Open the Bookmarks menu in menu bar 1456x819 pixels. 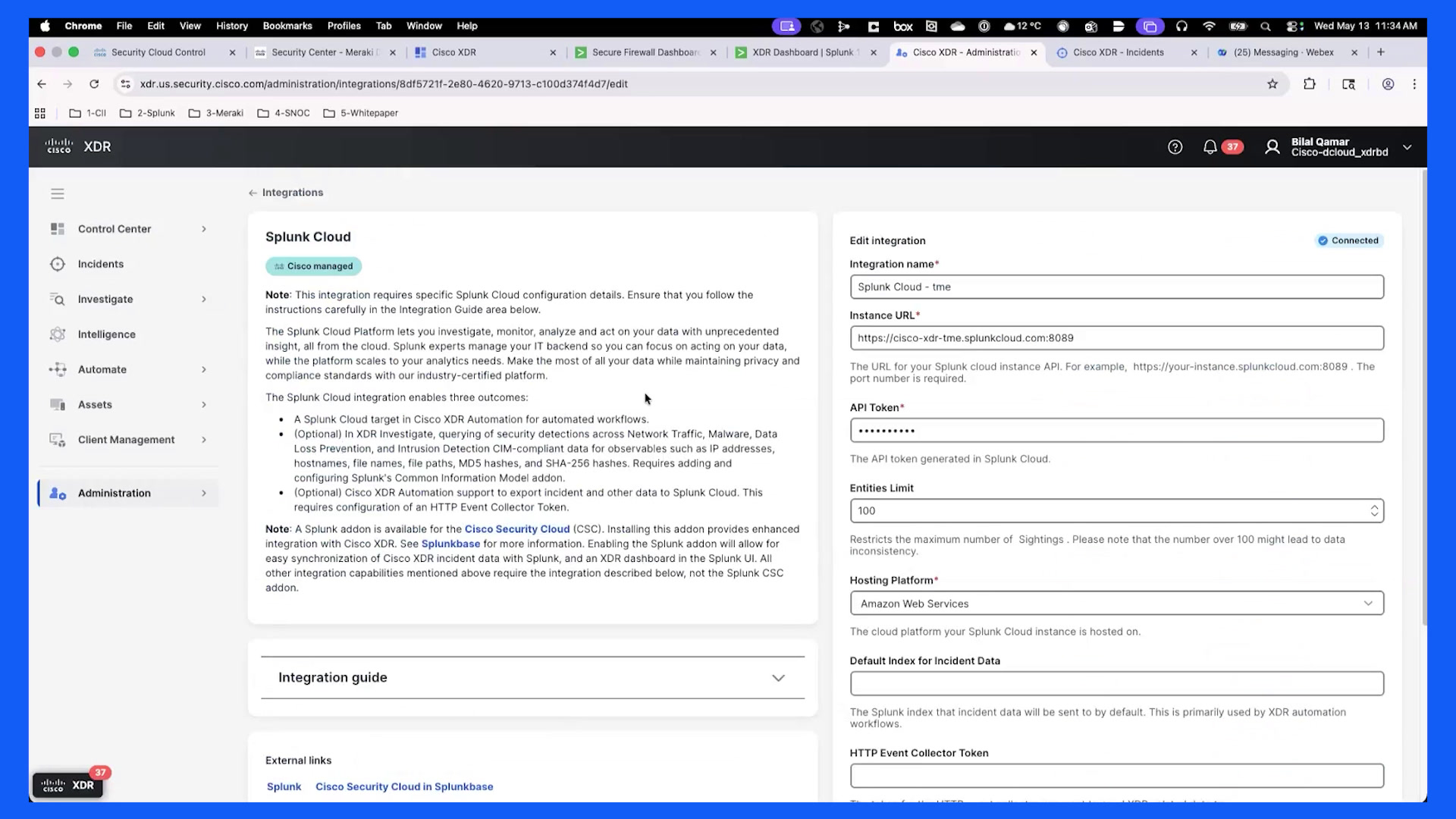coord(287,26)
